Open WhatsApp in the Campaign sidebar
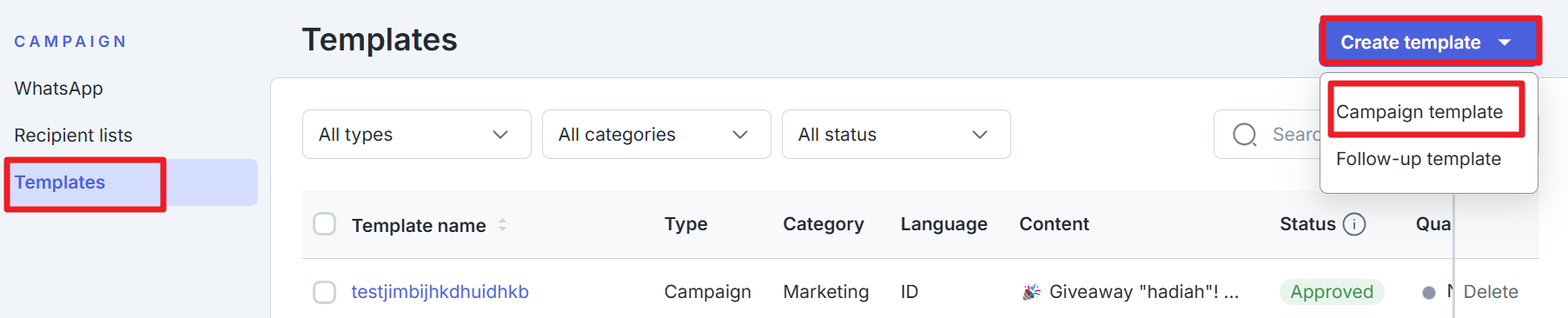Viewport: 1568px width, 318px height. (x=58, y=89)
